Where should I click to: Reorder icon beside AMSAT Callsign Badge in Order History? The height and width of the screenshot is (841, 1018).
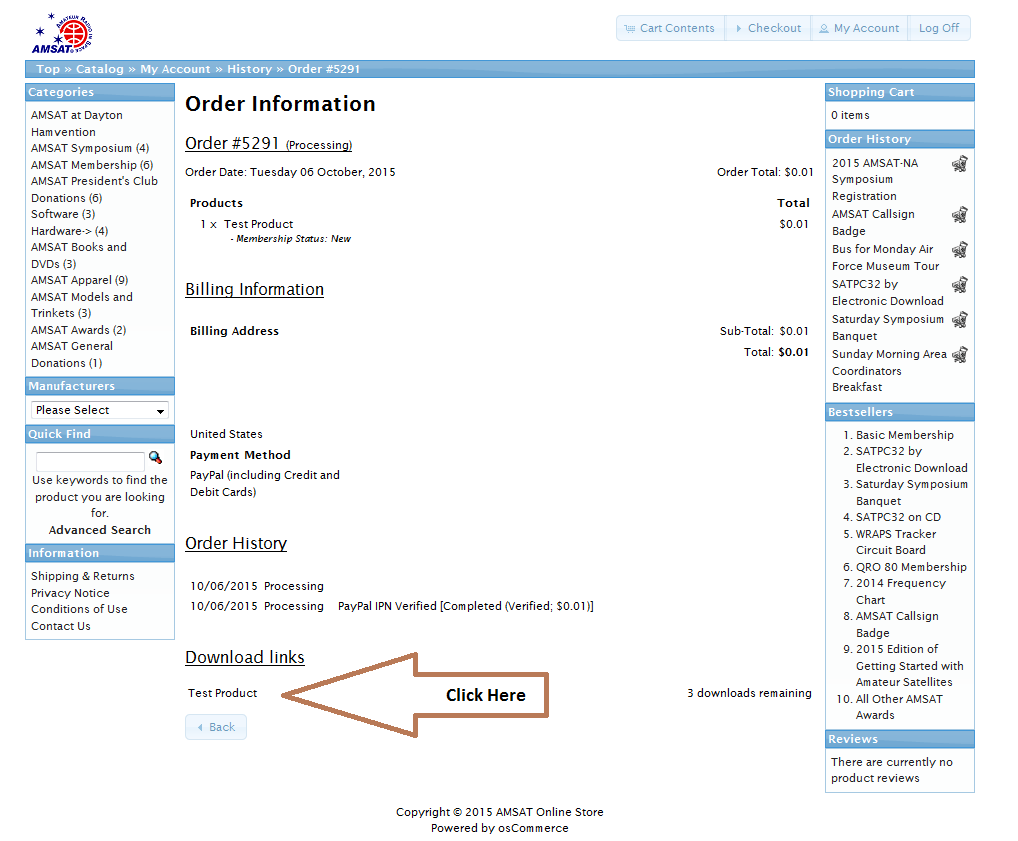click(x=960, y=215)
